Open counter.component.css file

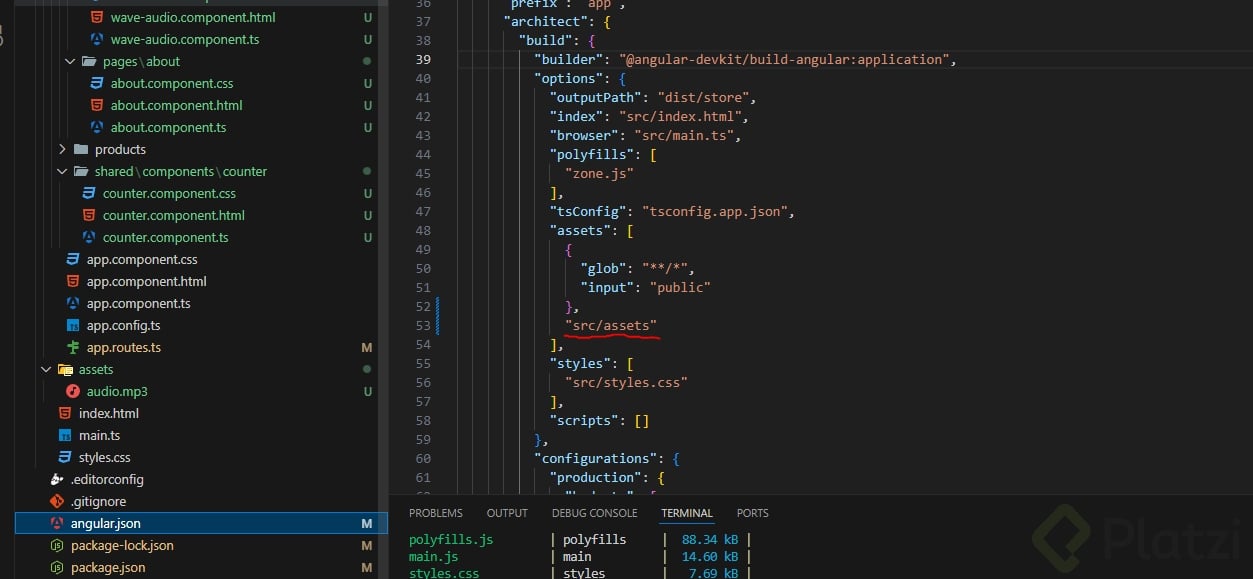click(x=169, y=193)
